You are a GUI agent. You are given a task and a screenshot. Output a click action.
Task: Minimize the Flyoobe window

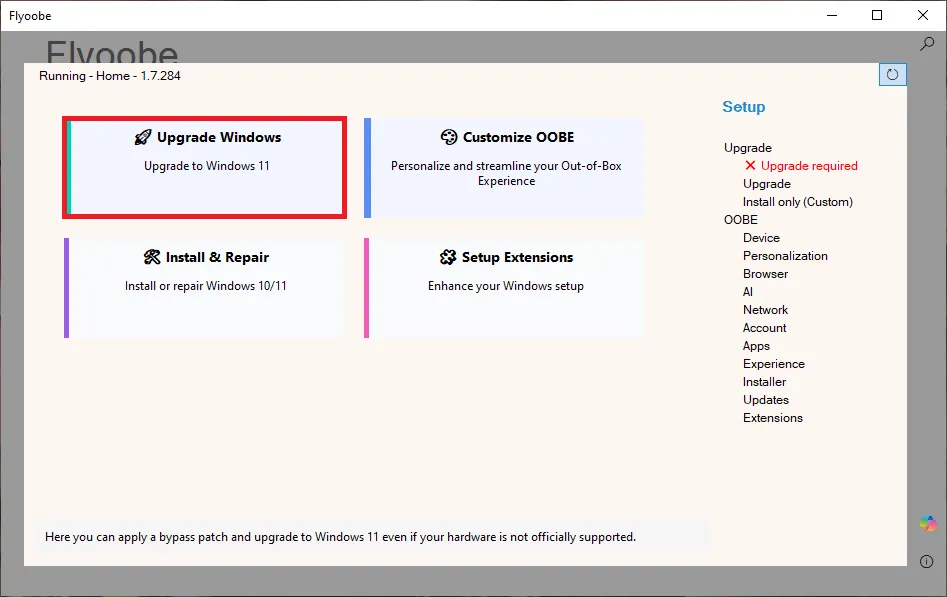tap(832, 15)
